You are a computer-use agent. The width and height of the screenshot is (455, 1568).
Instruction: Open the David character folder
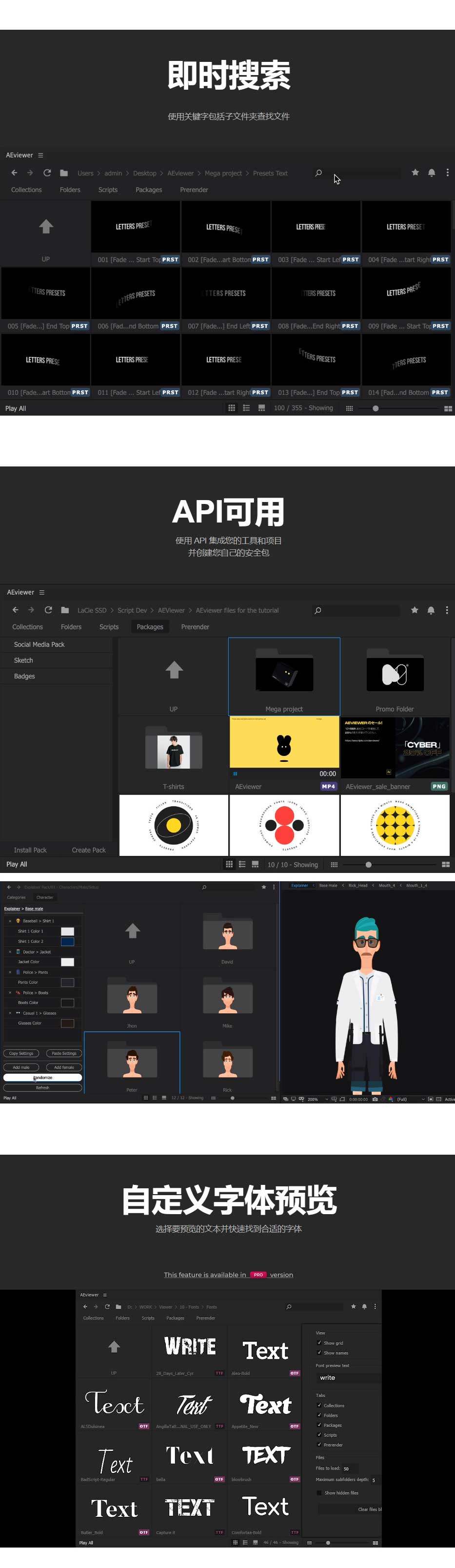(227, 935)
